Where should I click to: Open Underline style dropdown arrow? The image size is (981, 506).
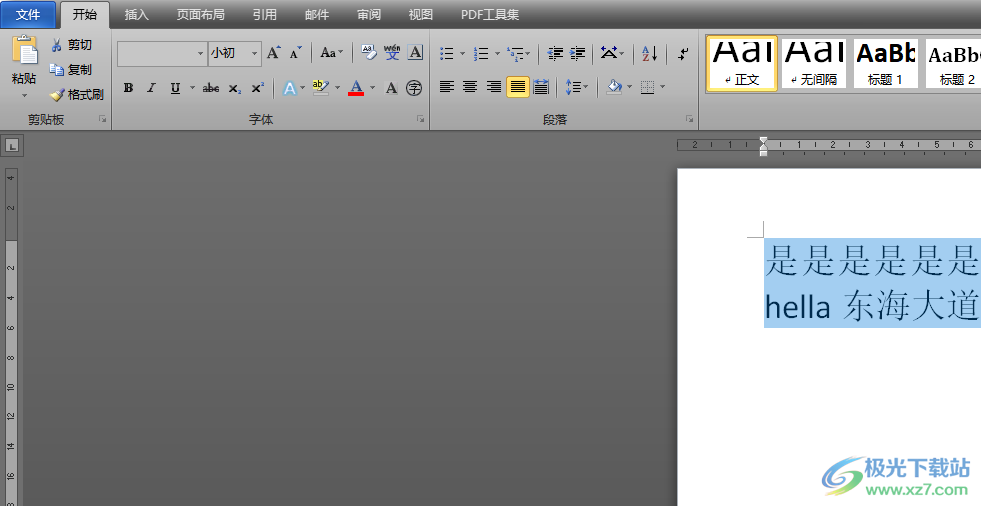192,88
